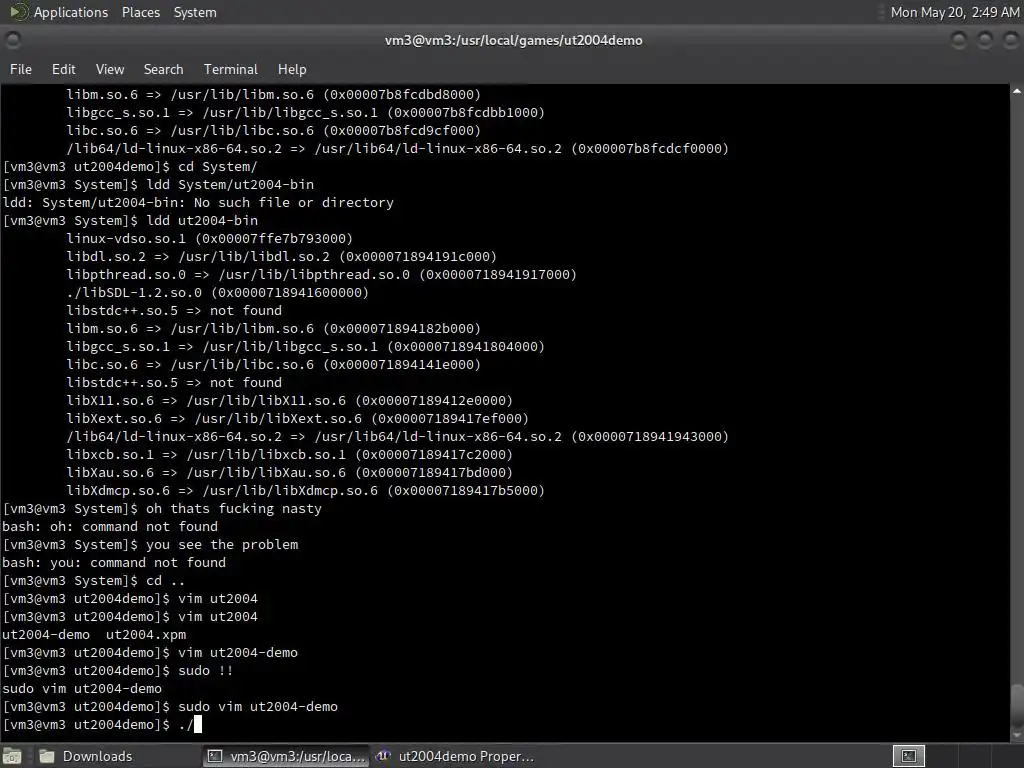Switch to the active workspace thumbnail

point(908,756)
